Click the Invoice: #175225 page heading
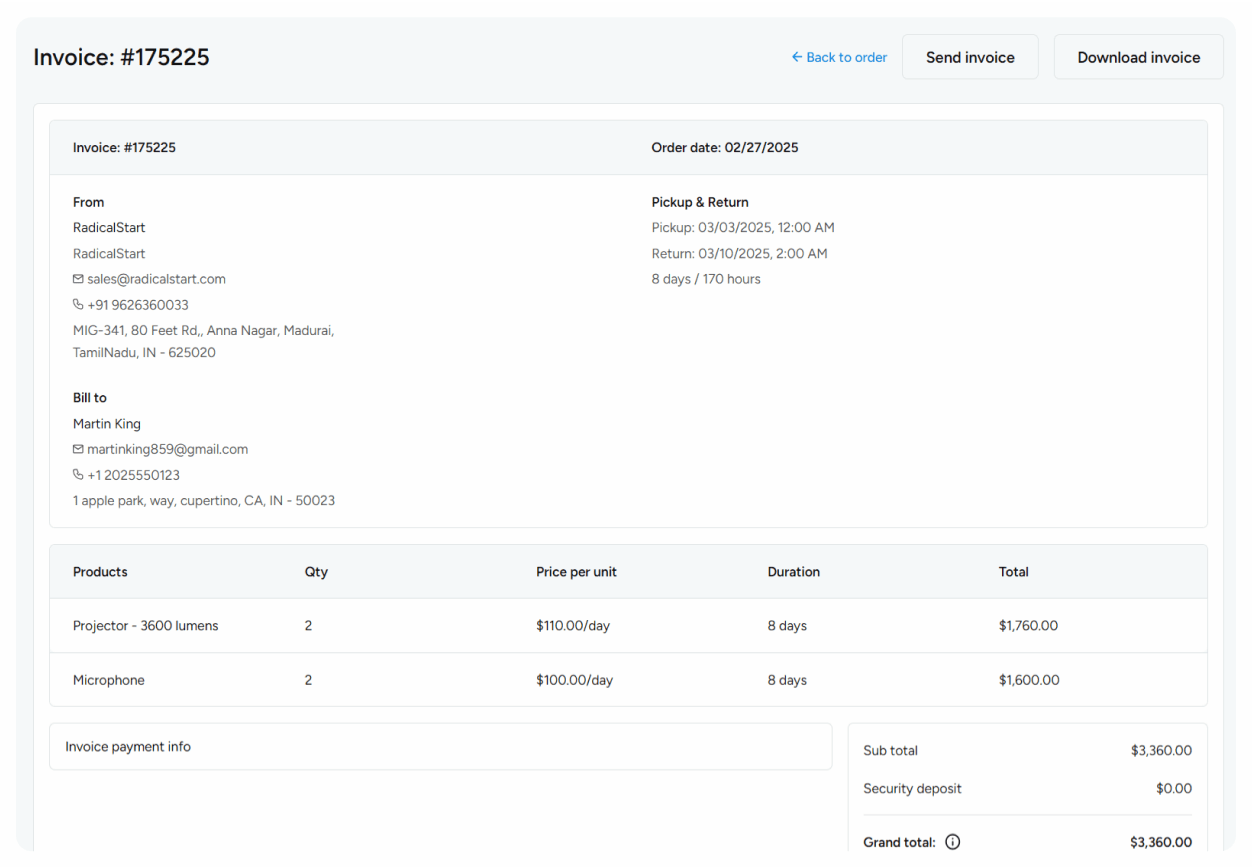The width and height of the screenshot is (1252, 867). (x=121, y=57)
